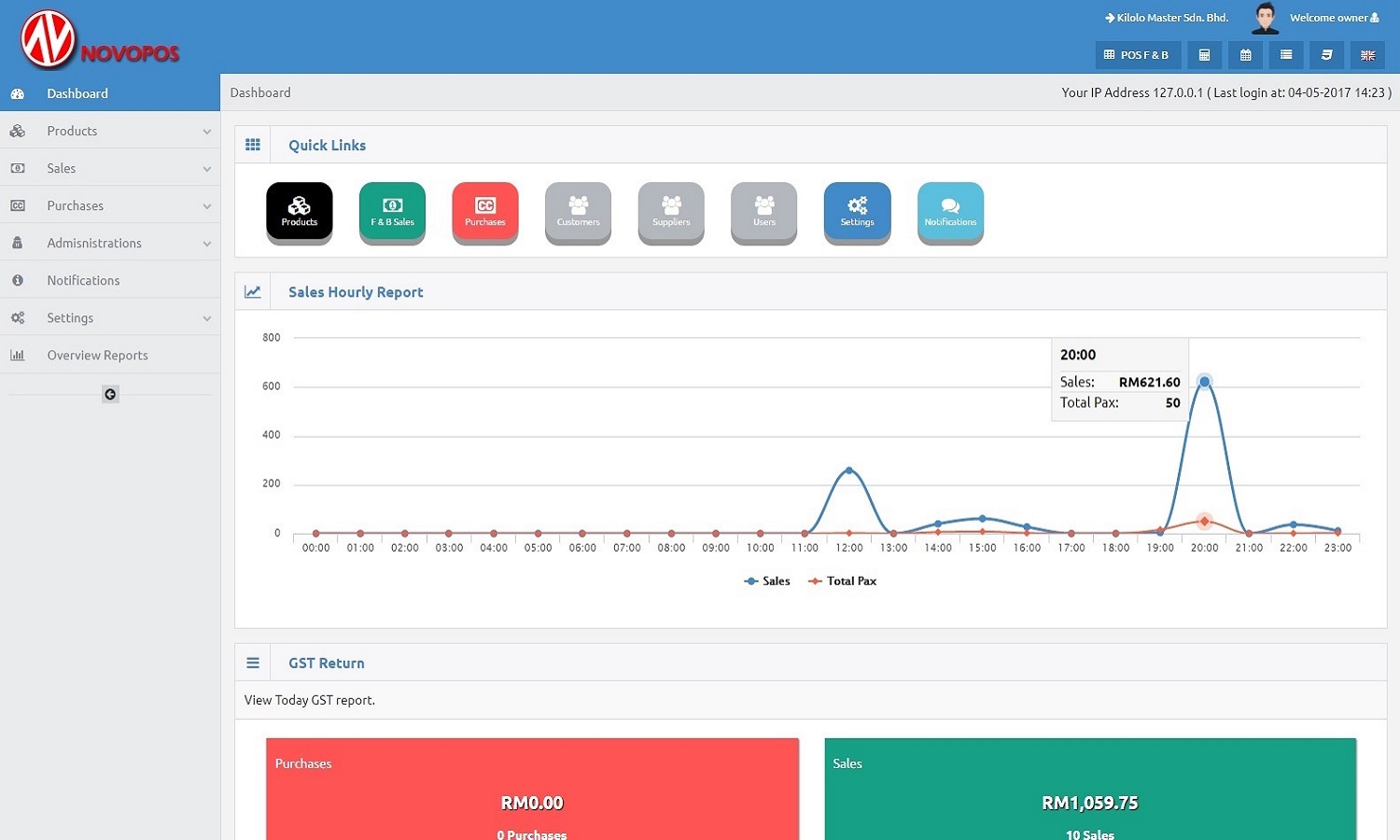Image resolution: width=1400 pixels, height=840 pixels.
Task: Click the POS F & B button
Action: (x=1137, y=55)
